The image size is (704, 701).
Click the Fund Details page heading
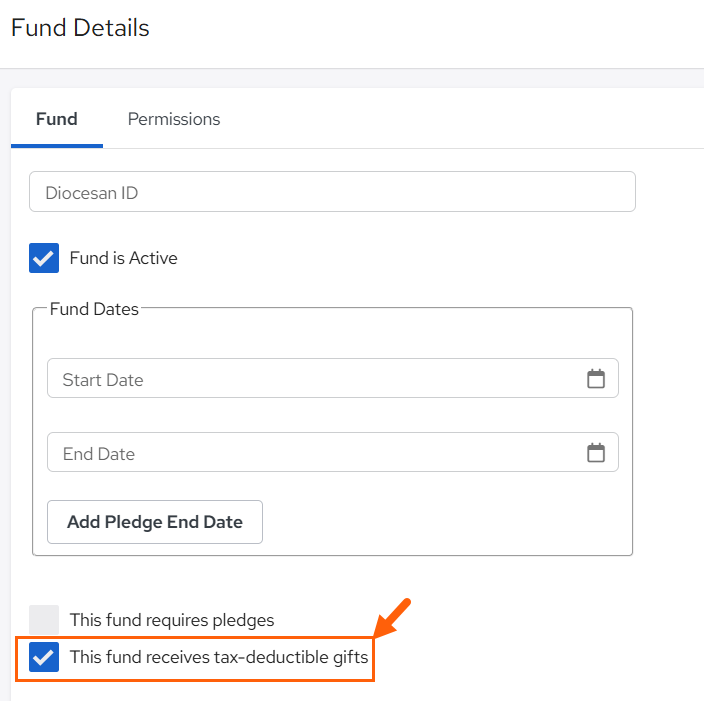[x=80, y=28]
